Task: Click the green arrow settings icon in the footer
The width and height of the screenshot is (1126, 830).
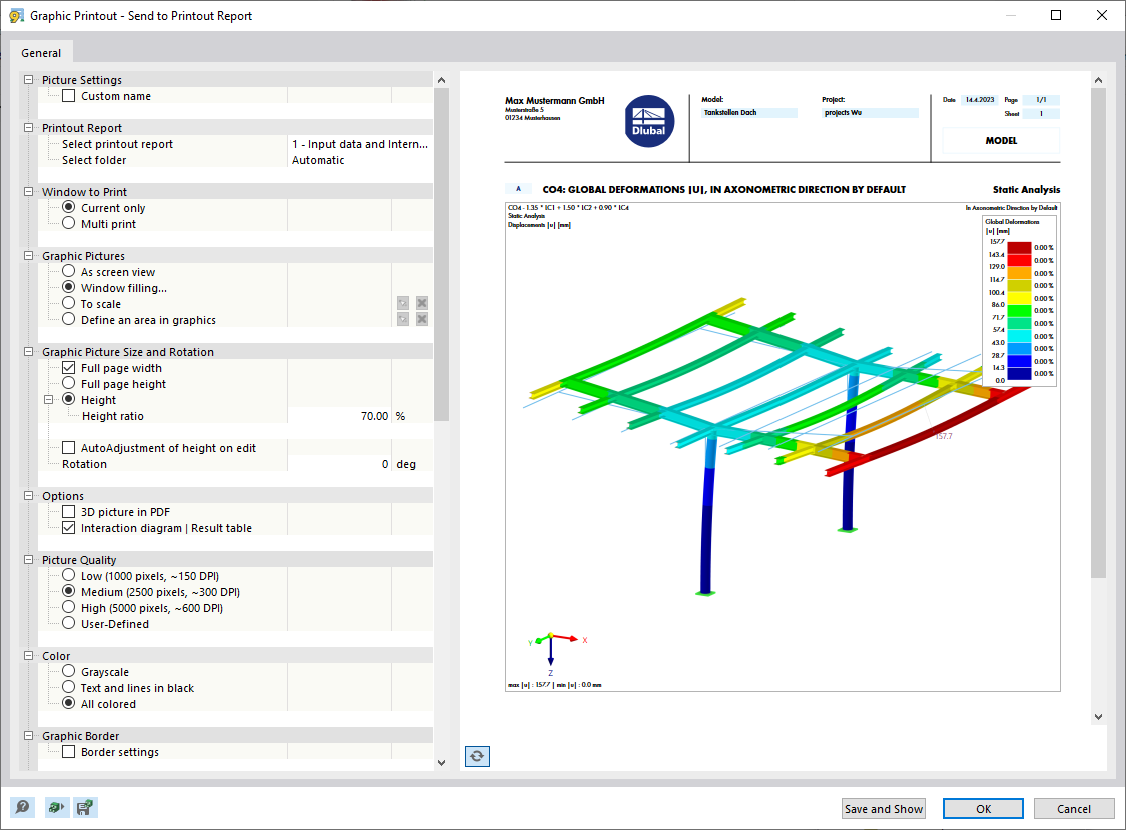Action: 55,808
